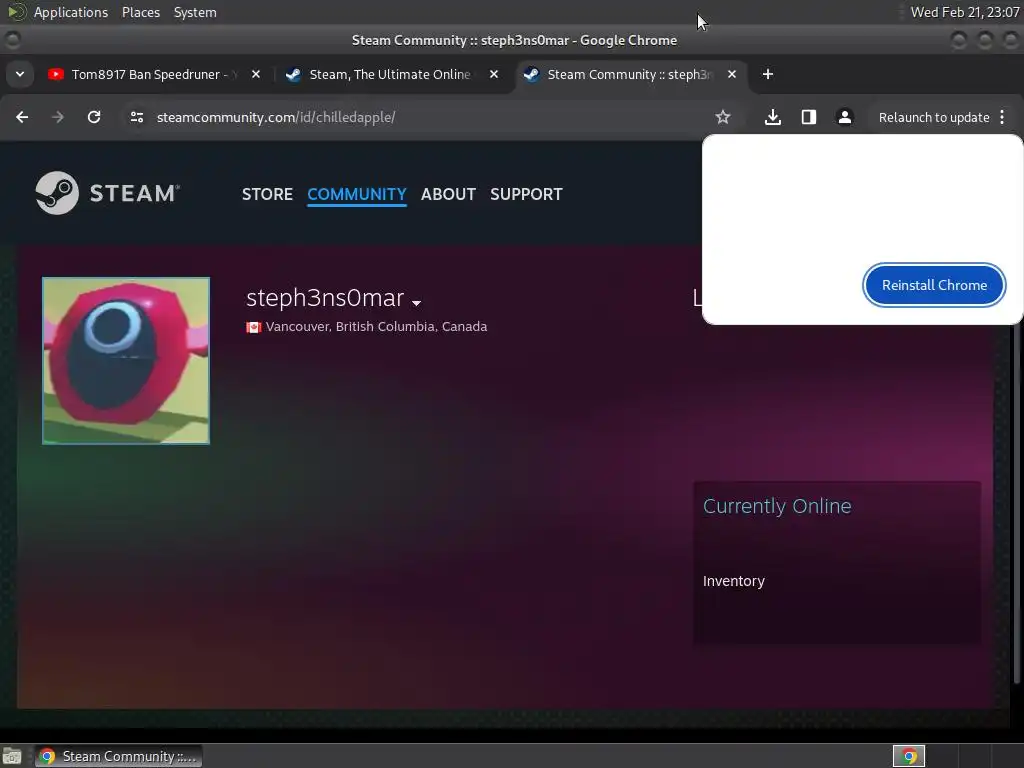Click the Steam logo

[108, 193]
